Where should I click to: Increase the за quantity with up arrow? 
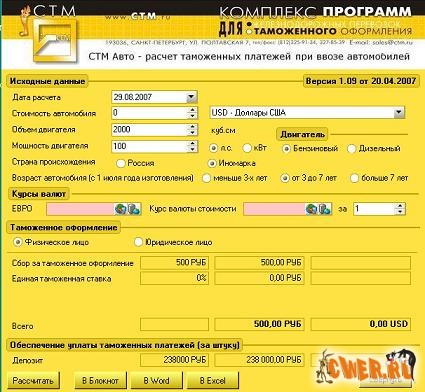400,206
